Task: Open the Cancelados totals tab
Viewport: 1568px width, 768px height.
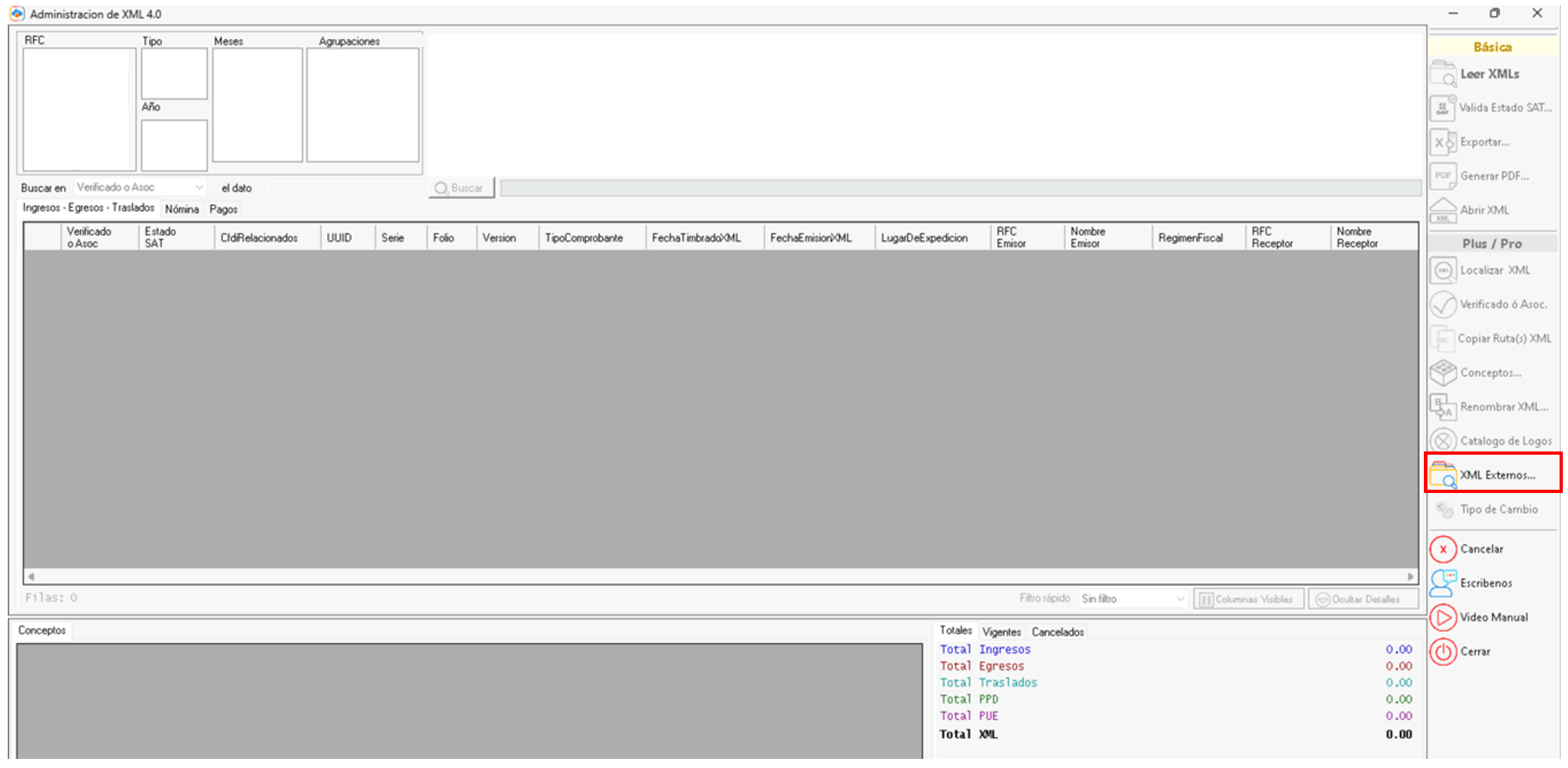Action: point(1057,631)
